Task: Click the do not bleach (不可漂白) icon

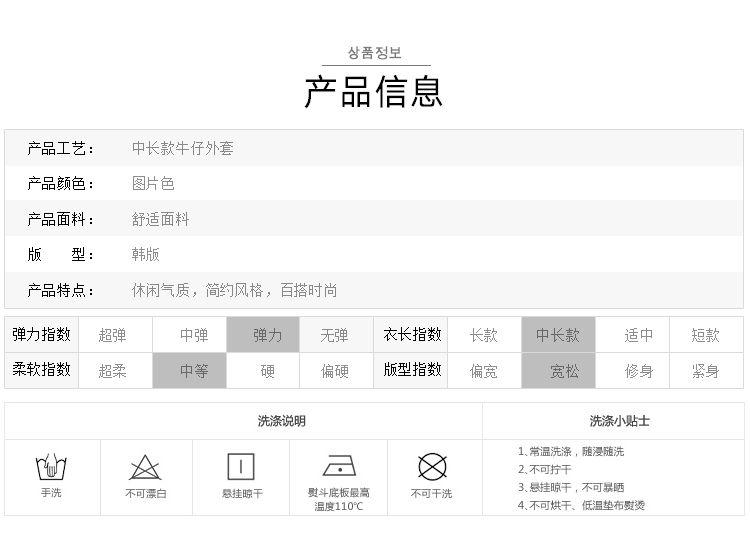Action: click(146, 467)
